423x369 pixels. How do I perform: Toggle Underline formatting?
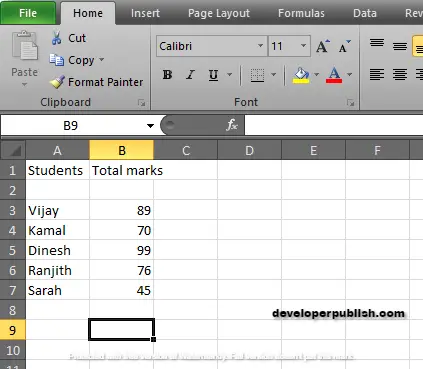point(213,75)
